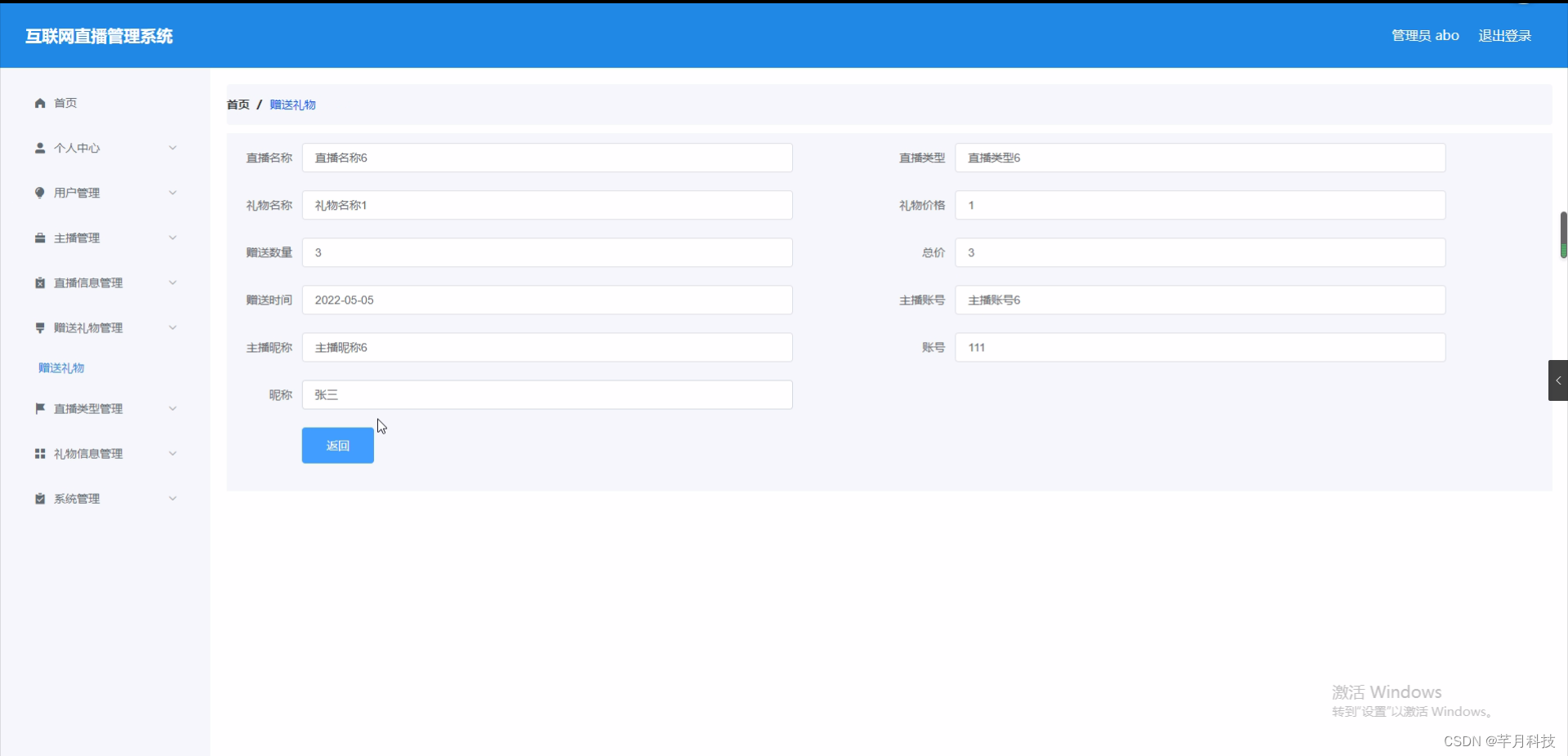
Task: Open the 首页 breadcrumb link
Action: coord(238,105)
